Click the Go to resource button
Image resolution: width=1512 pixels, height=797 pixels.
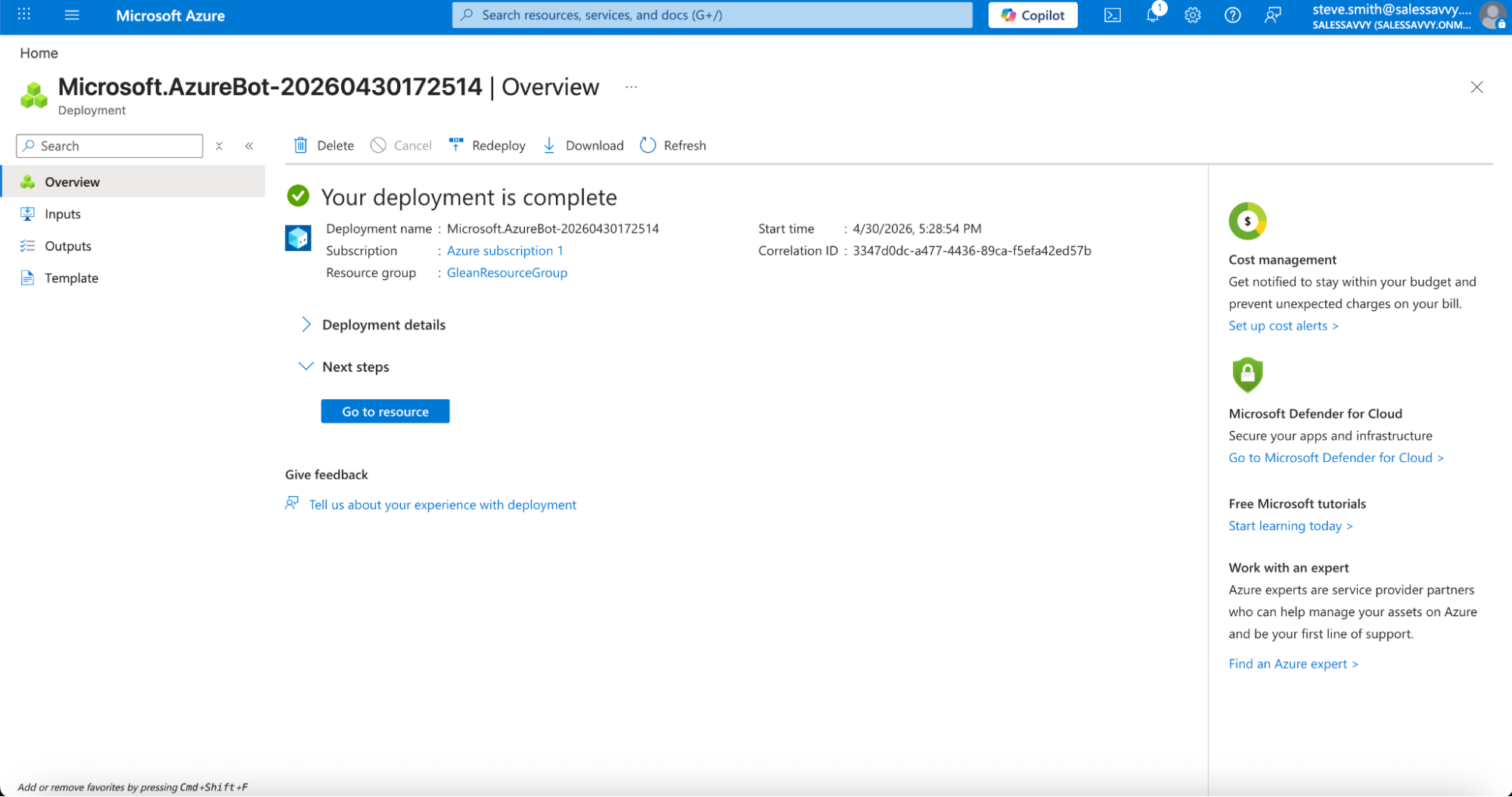coord(385,411)
